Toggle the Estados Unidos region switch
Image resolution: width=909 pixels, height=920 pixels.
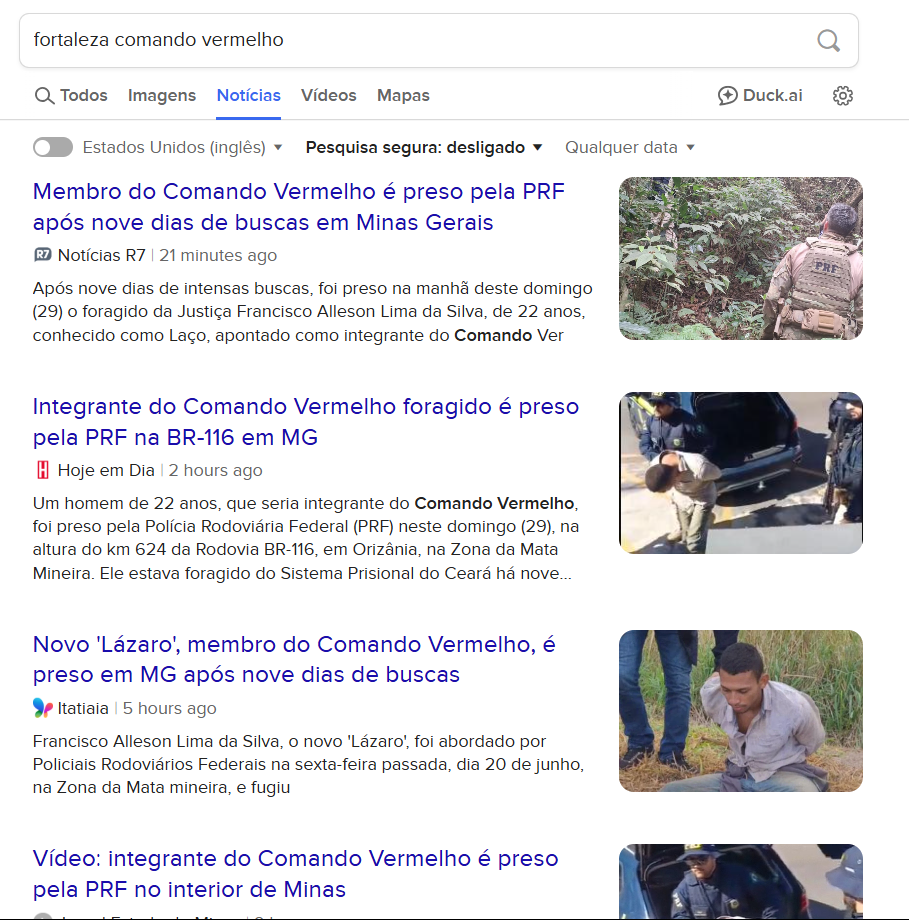tap(53, 147)
